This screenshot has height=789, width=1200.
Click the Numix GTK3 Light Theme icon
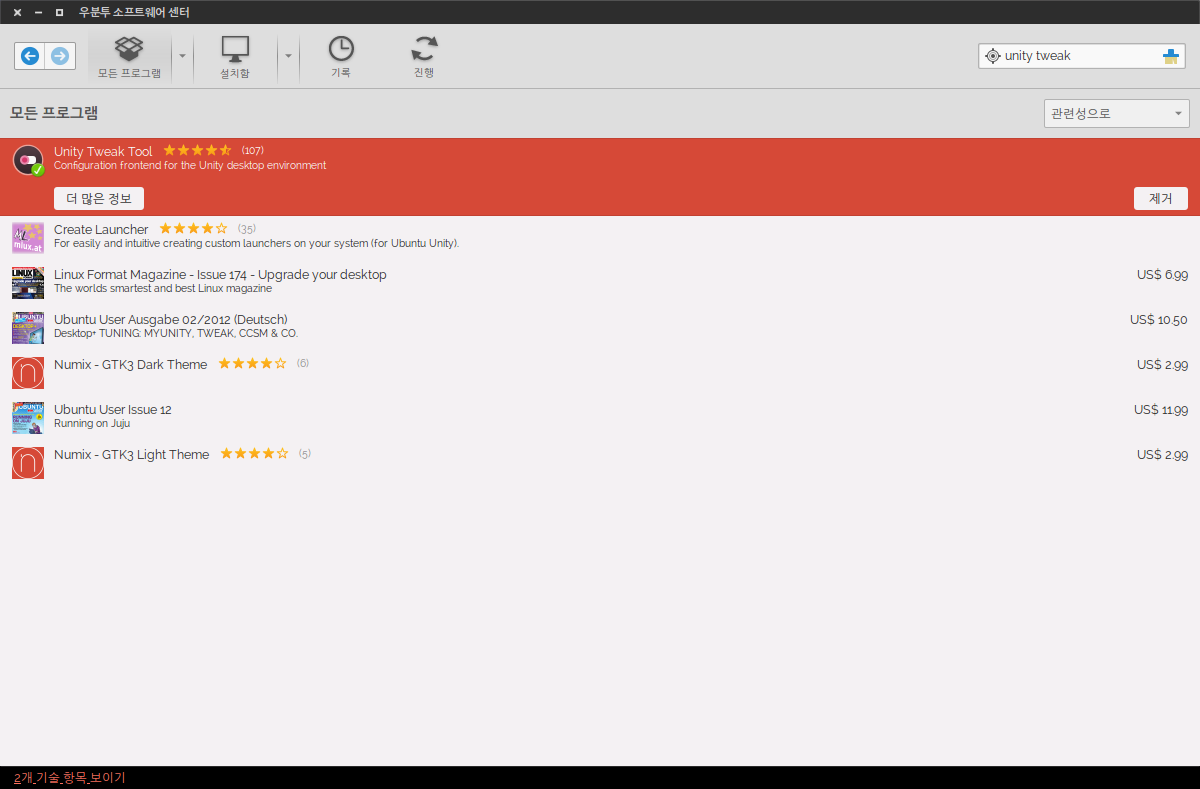pos(28,463)
